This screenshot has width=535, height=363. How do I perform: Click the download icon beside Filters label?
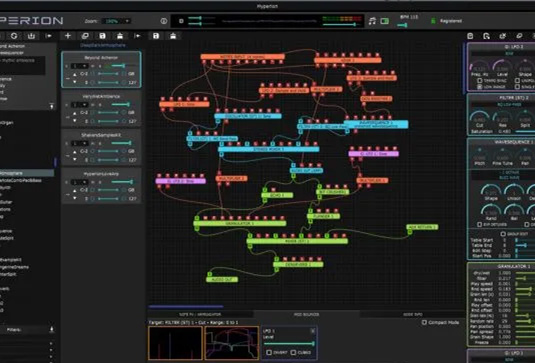tap(52, 330)
